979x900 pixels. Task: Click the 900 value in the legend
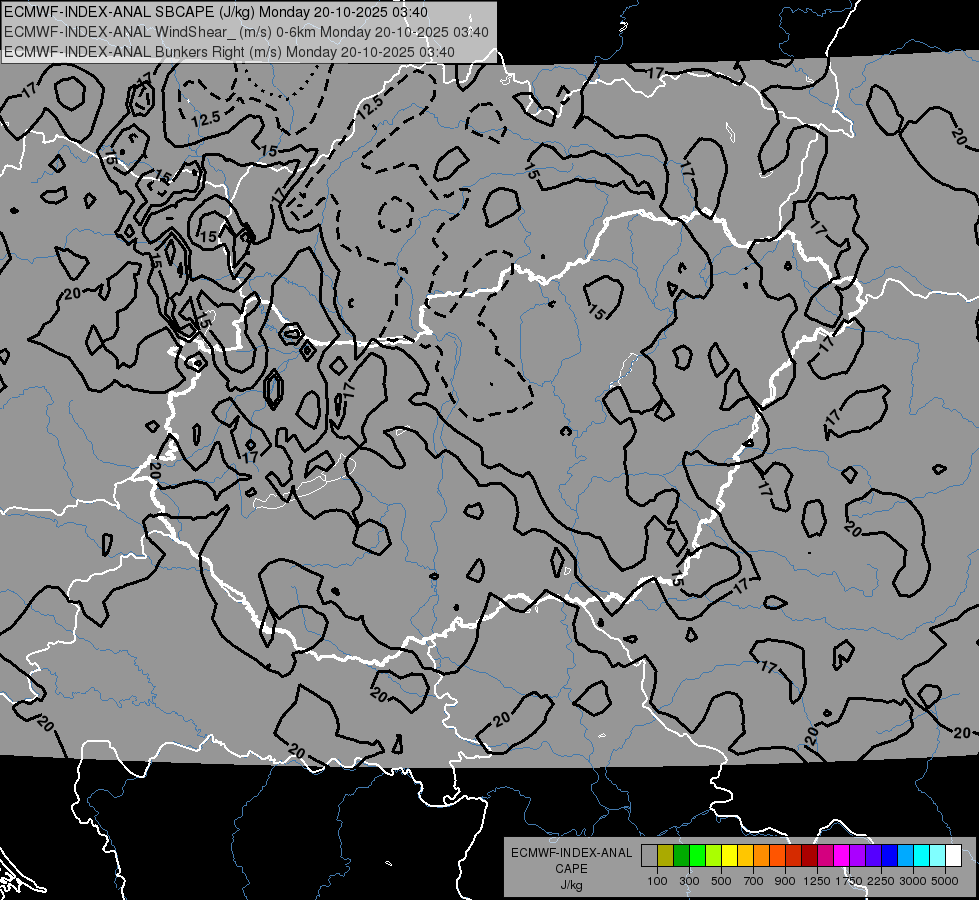click(x=785, y=881)
